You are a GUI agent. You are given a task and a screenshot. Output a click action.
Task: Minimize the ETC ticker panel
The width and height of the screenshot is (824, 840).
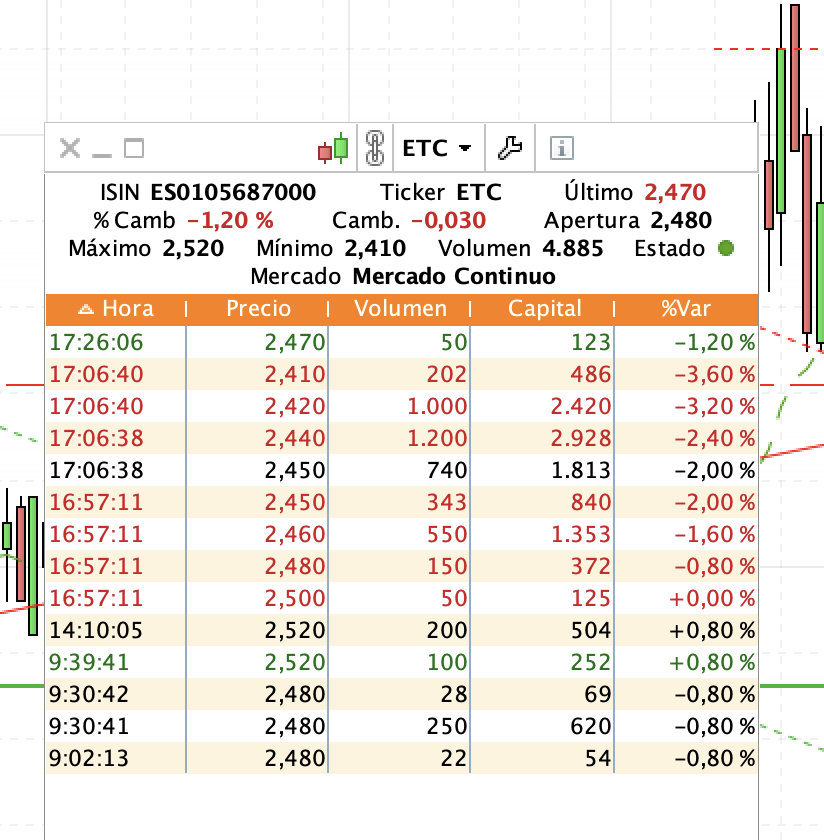point(101,151)
